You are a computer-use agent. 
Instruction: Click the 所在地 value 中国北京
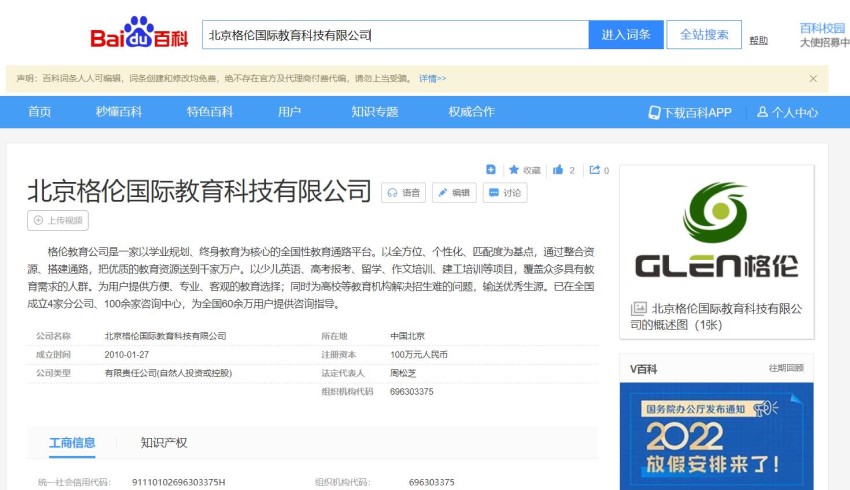(407, 336)
